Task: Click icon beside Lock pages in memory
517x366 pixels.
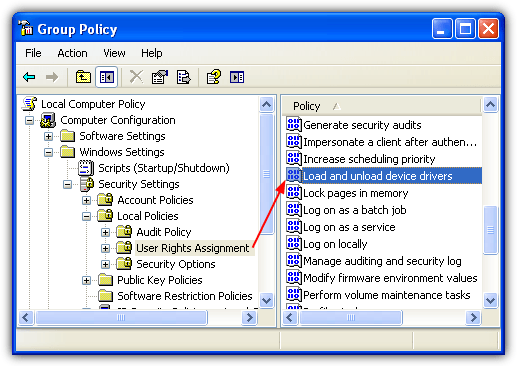Action: click(294, 192)
